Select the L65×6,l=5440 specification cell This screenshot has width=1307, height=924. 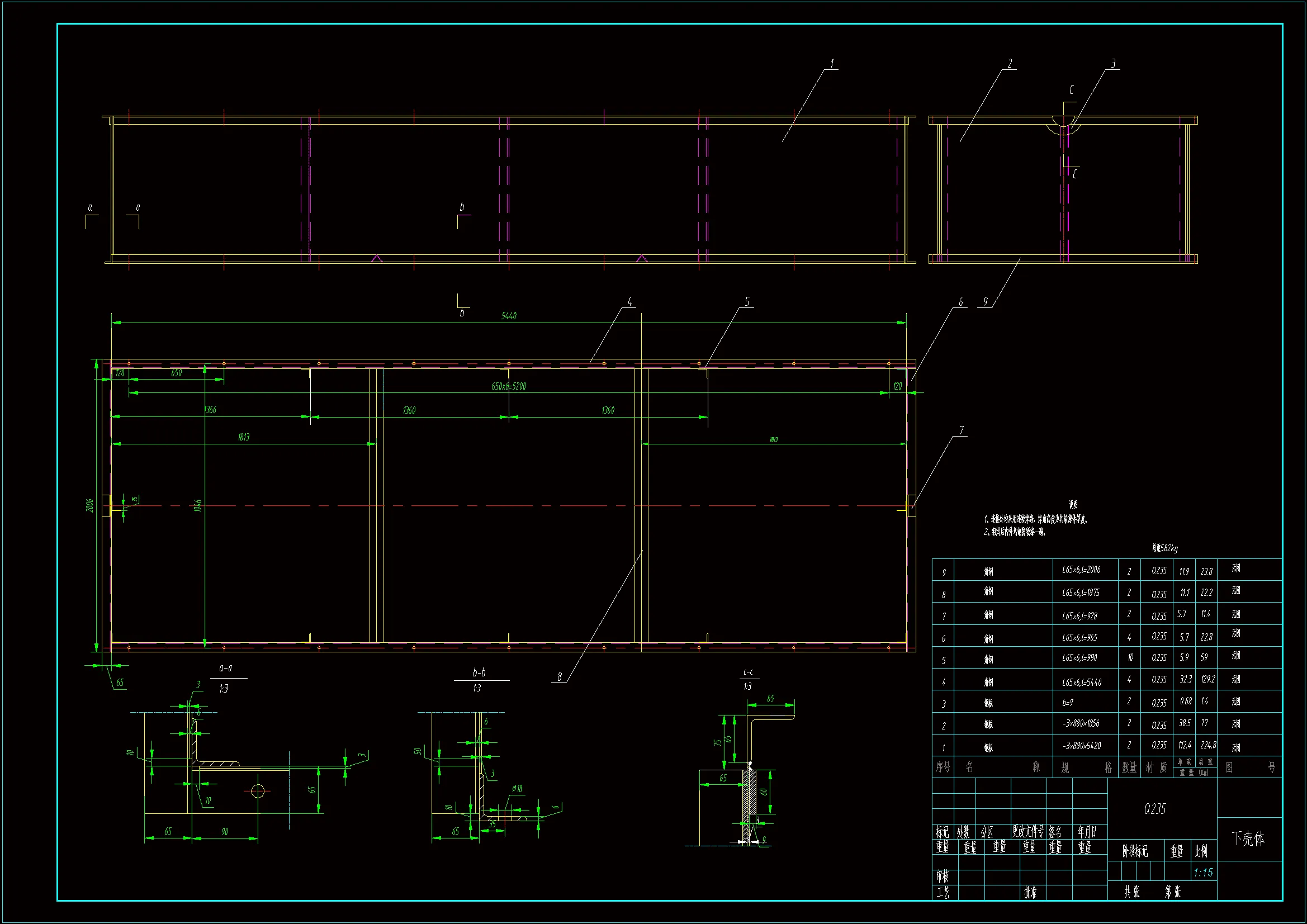[1082, 682]
